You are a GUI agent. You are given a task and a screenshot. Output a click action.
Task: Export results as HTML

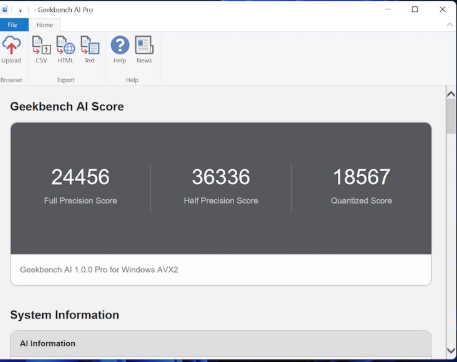click(65, 50)
